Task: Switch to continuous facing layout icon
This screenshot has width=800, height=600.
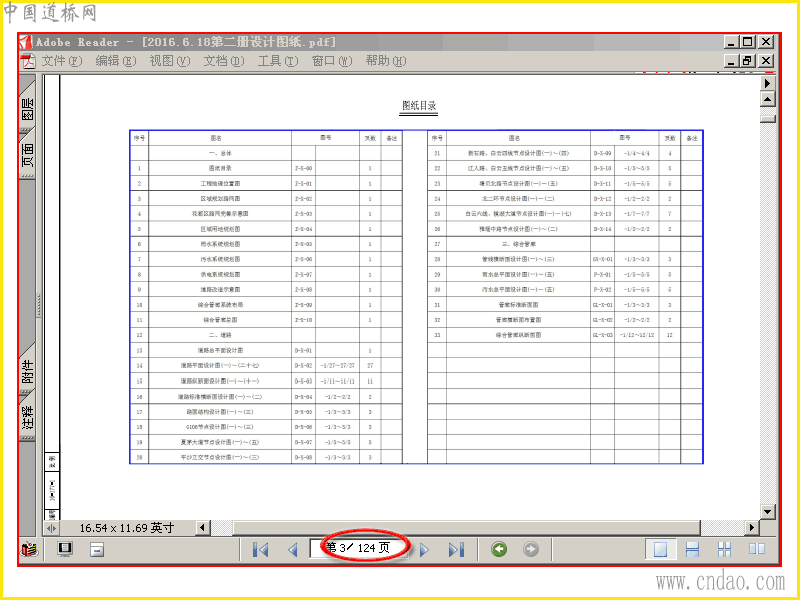Action: [x=724, y=549]
